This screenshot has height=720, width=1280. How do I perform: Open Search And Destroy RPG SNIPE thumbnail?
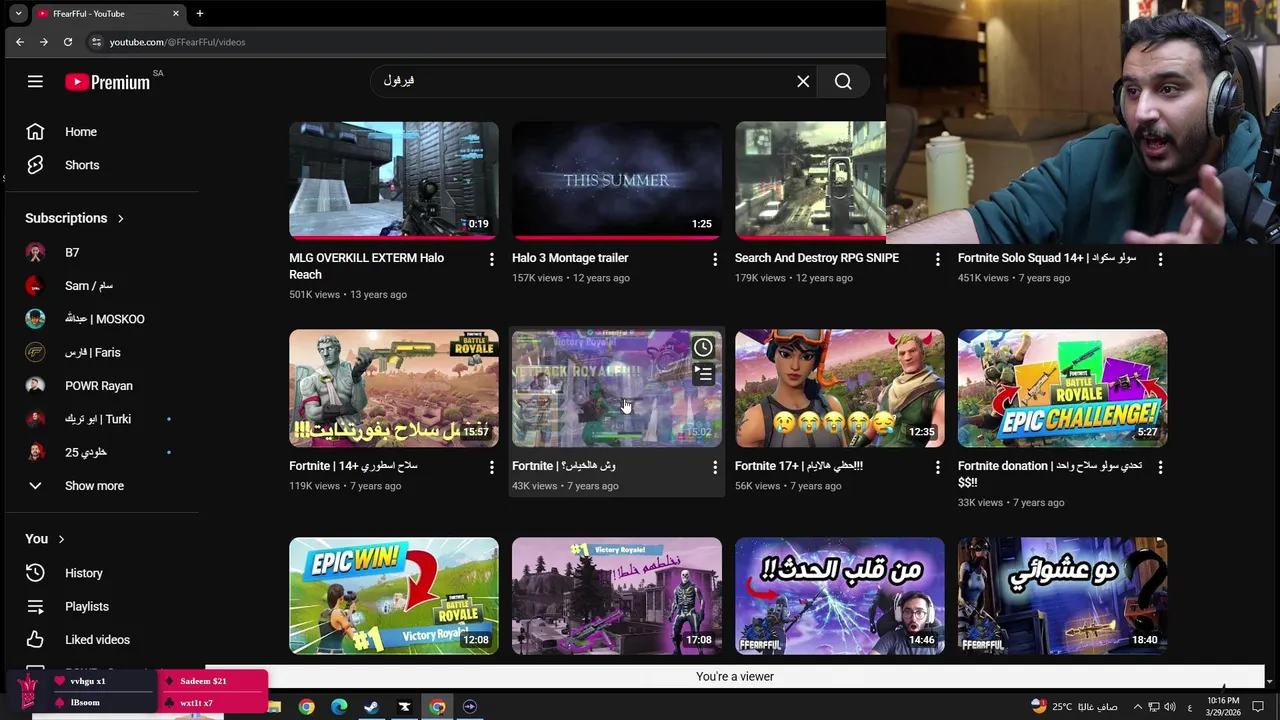[810, 180]
